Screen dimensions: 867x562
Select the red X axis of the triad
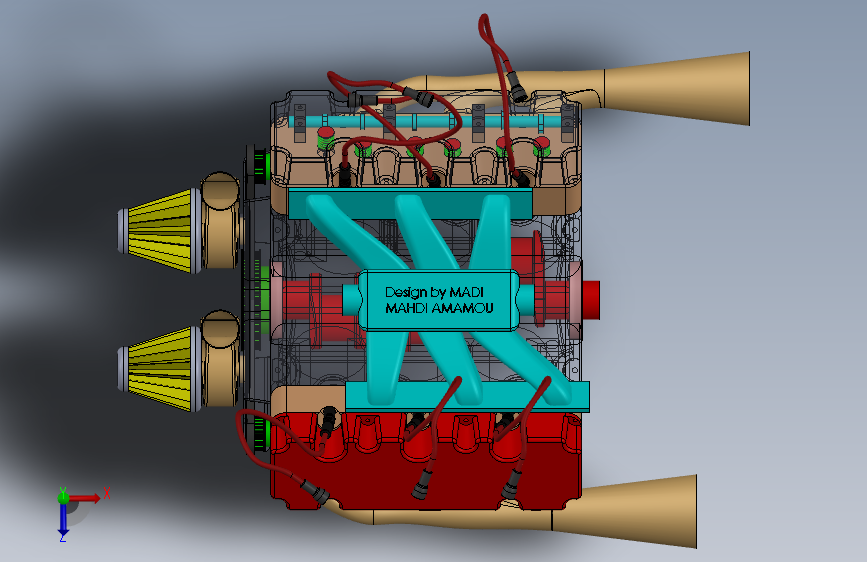click(84, 498)
